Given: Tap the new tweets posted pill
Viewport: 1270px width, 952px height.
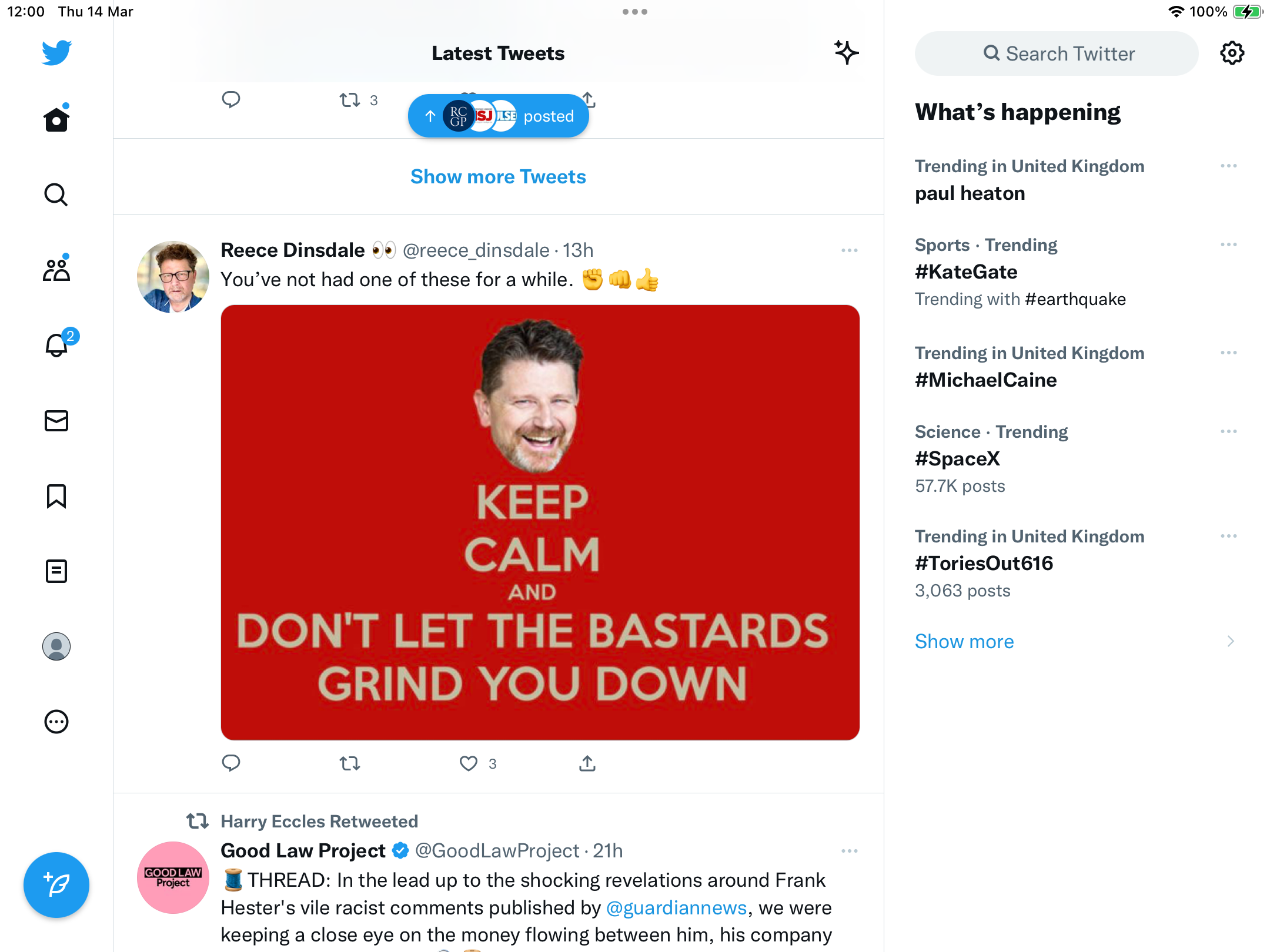Looking at the screenshot, I should 498,116.
